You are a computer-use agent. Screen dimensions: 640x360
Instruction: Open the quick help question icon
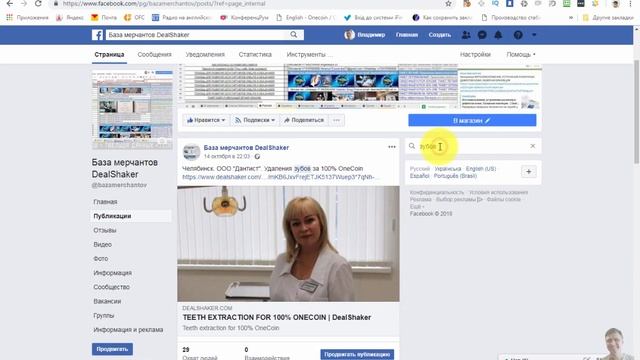pos(518,35)
